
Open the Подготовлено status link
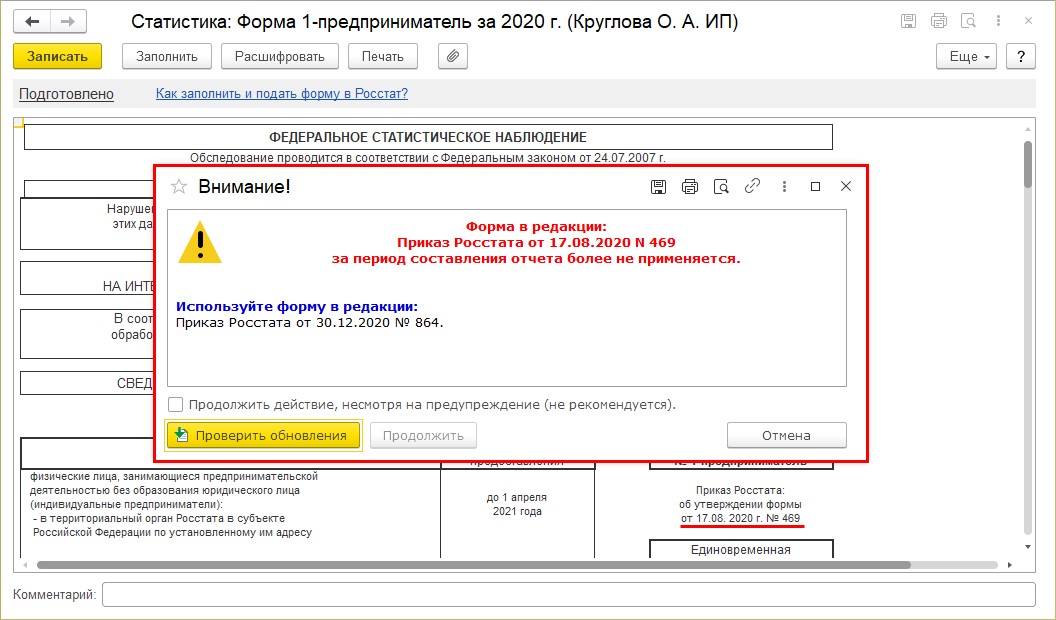coord(66,94)
